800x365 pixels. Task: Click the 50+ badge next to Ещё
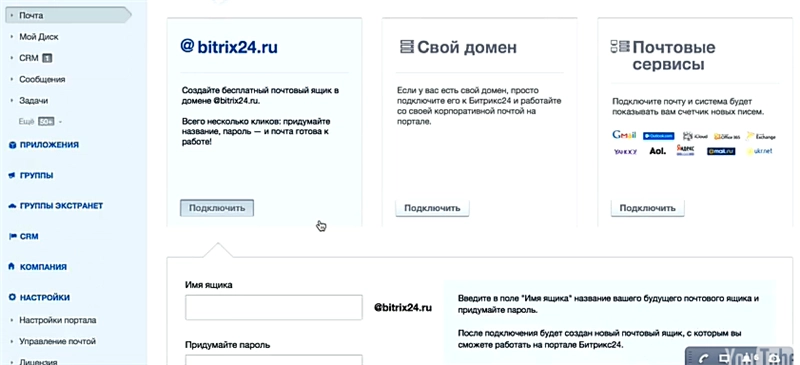click(46, 122)
